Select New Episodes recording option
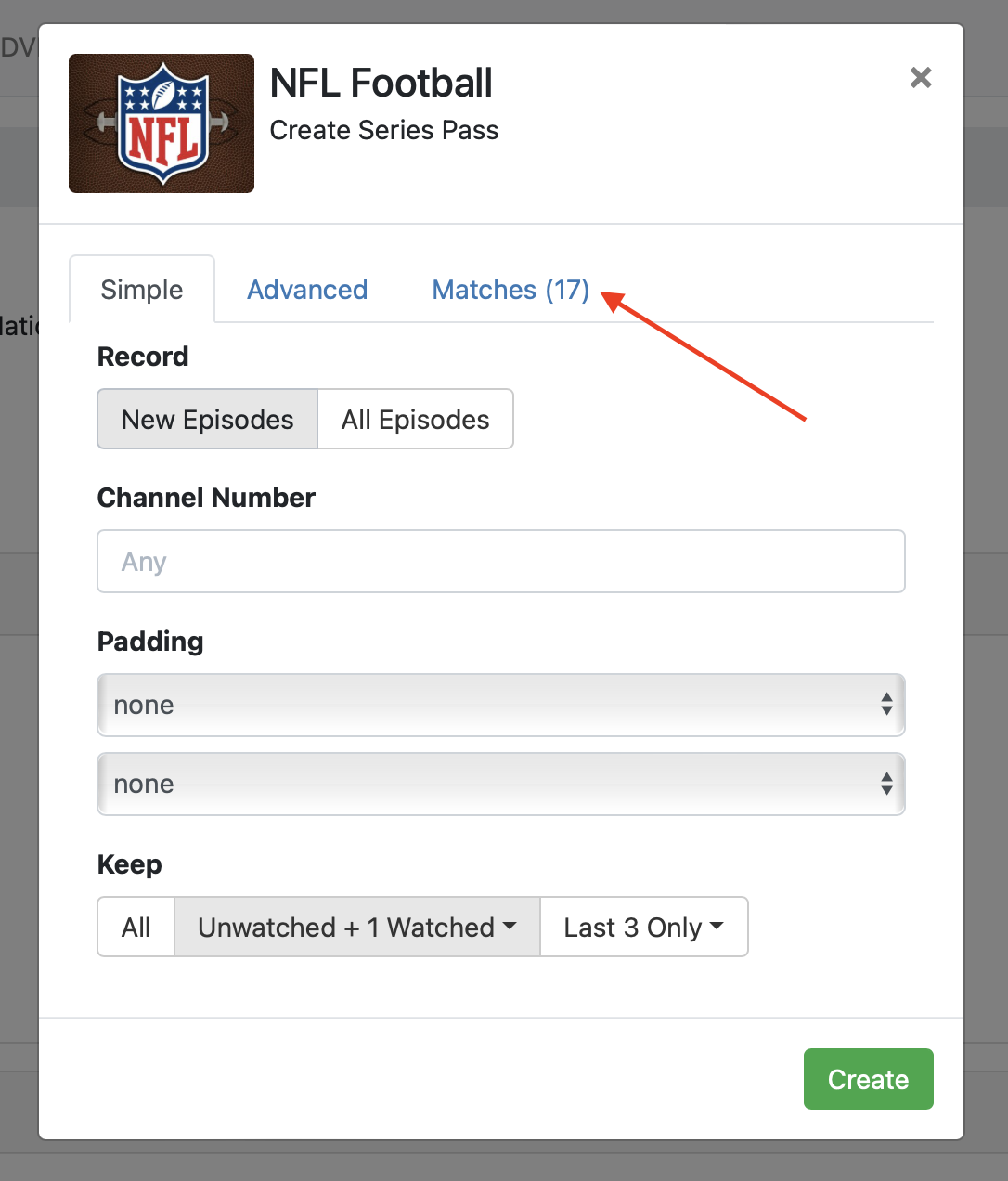 (x=207, y=420)
